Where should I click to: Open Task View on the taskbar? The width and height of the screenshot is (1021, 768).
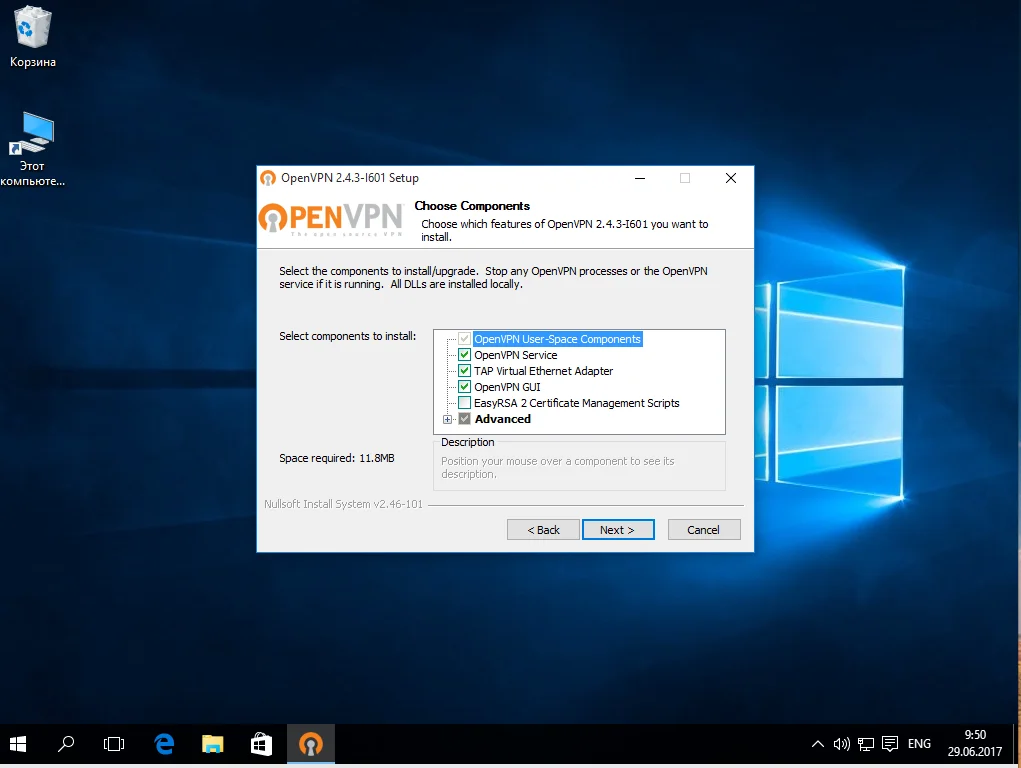[114, 743]
